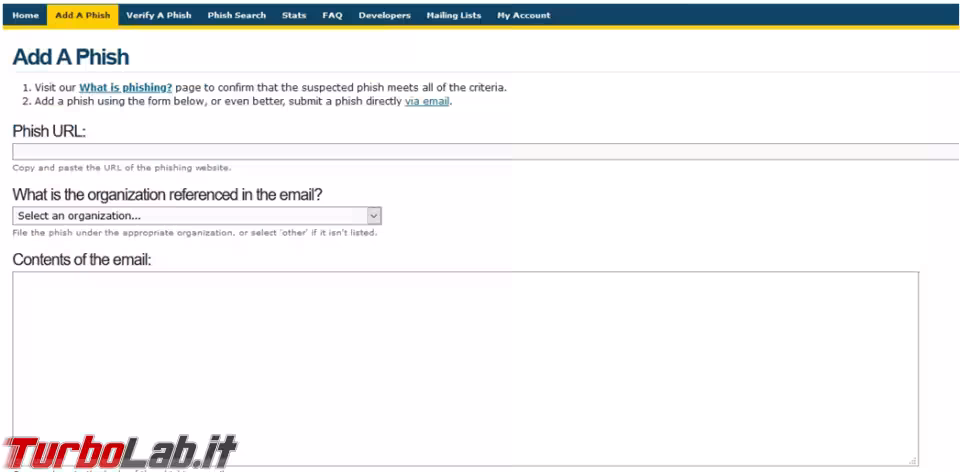Follow the 'What is phishing?' link
960x472 pixels.
pyautogui.click(x=126, y=88)
